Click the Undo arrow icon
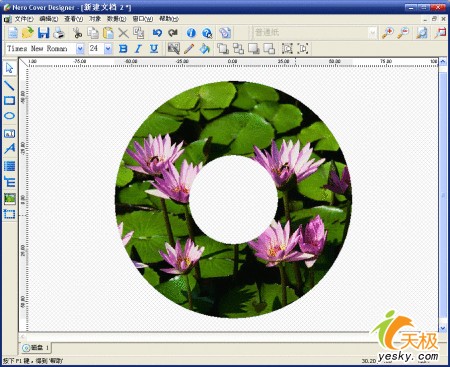The width and height of the screenshot is (450, 367). click(x=157, y=33)
